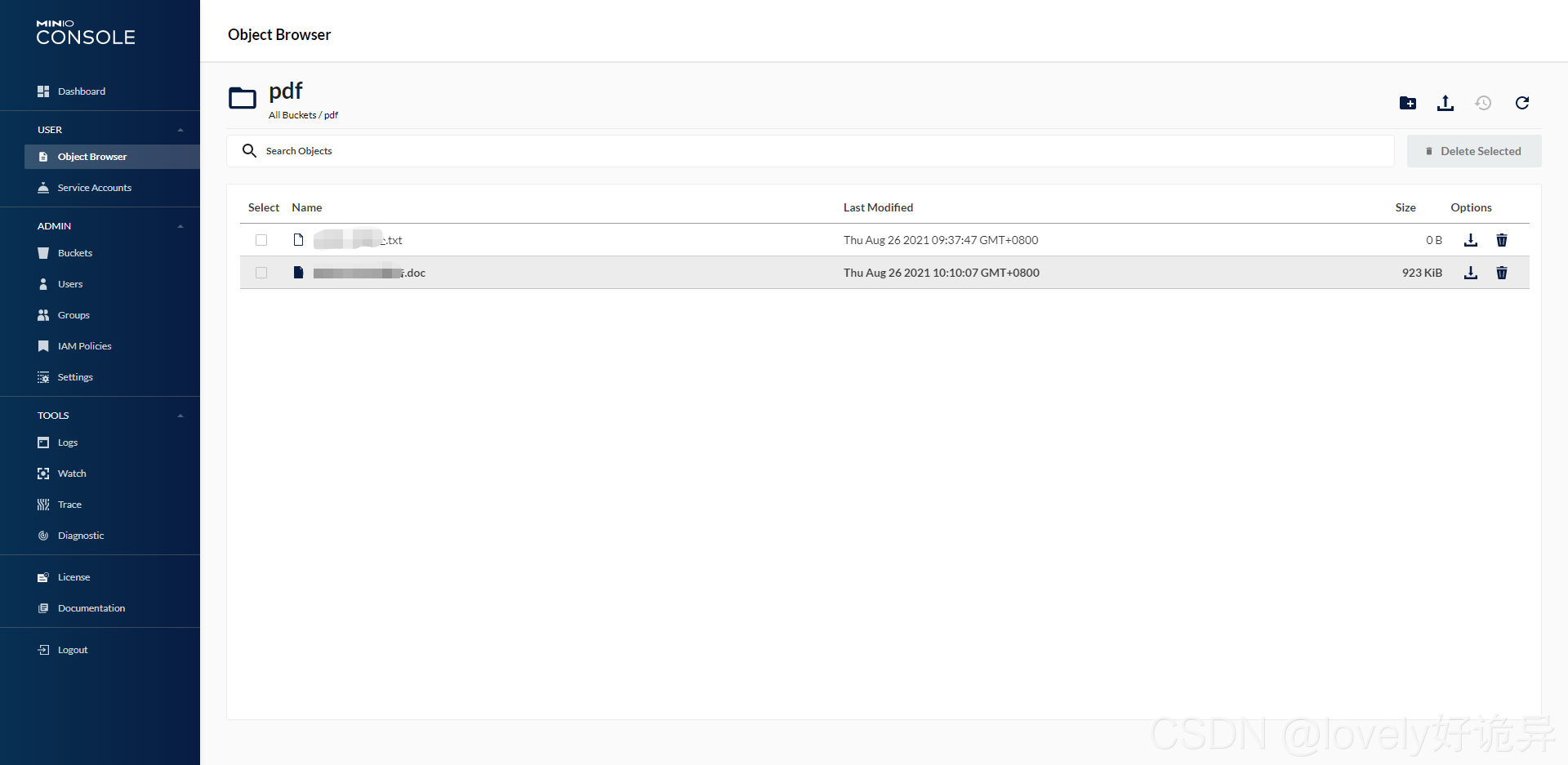Download the .doc file
The width and height of the screenshot is (1568, 765).
[x=1471, y=273]
